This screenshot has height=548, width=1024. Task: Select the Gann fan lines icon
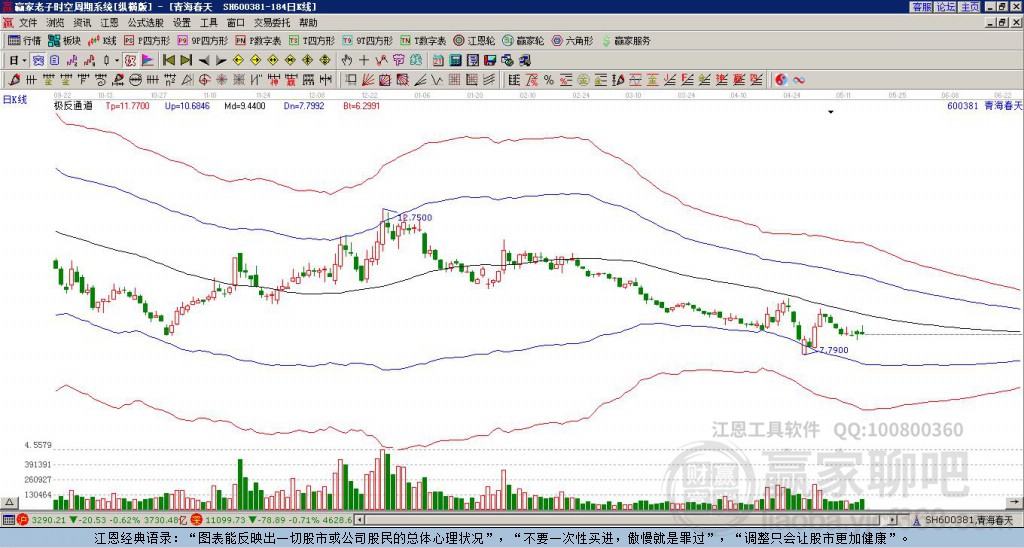coord(368,80)
